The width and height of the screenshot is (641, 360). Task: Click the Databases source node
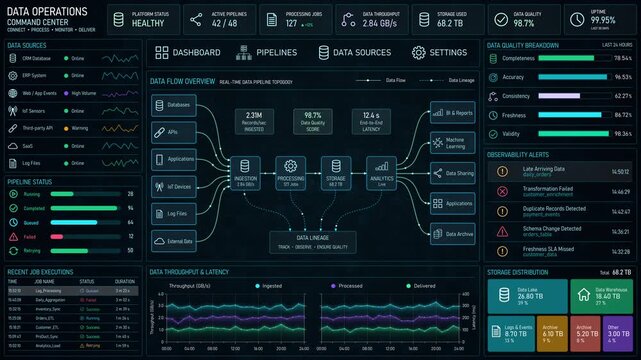(174, 105)
